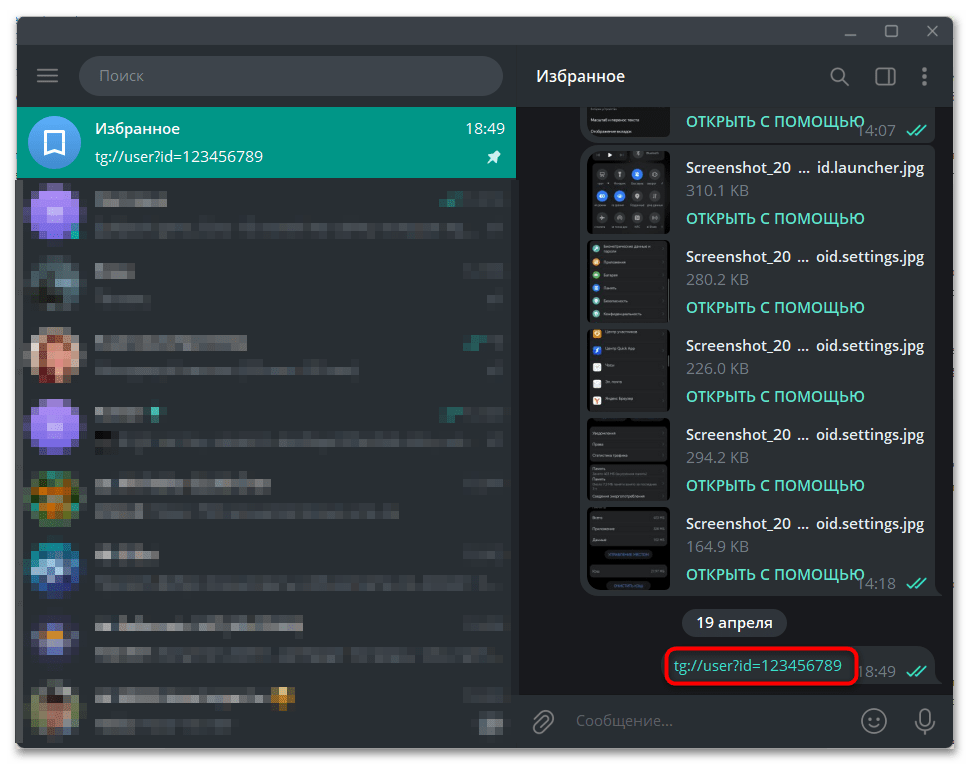Click ОТКРЫТЬ С ПОМОЩЬЮ for id.launcher.jpg file
Screen dimensions: 970x765
click(775, 219)
